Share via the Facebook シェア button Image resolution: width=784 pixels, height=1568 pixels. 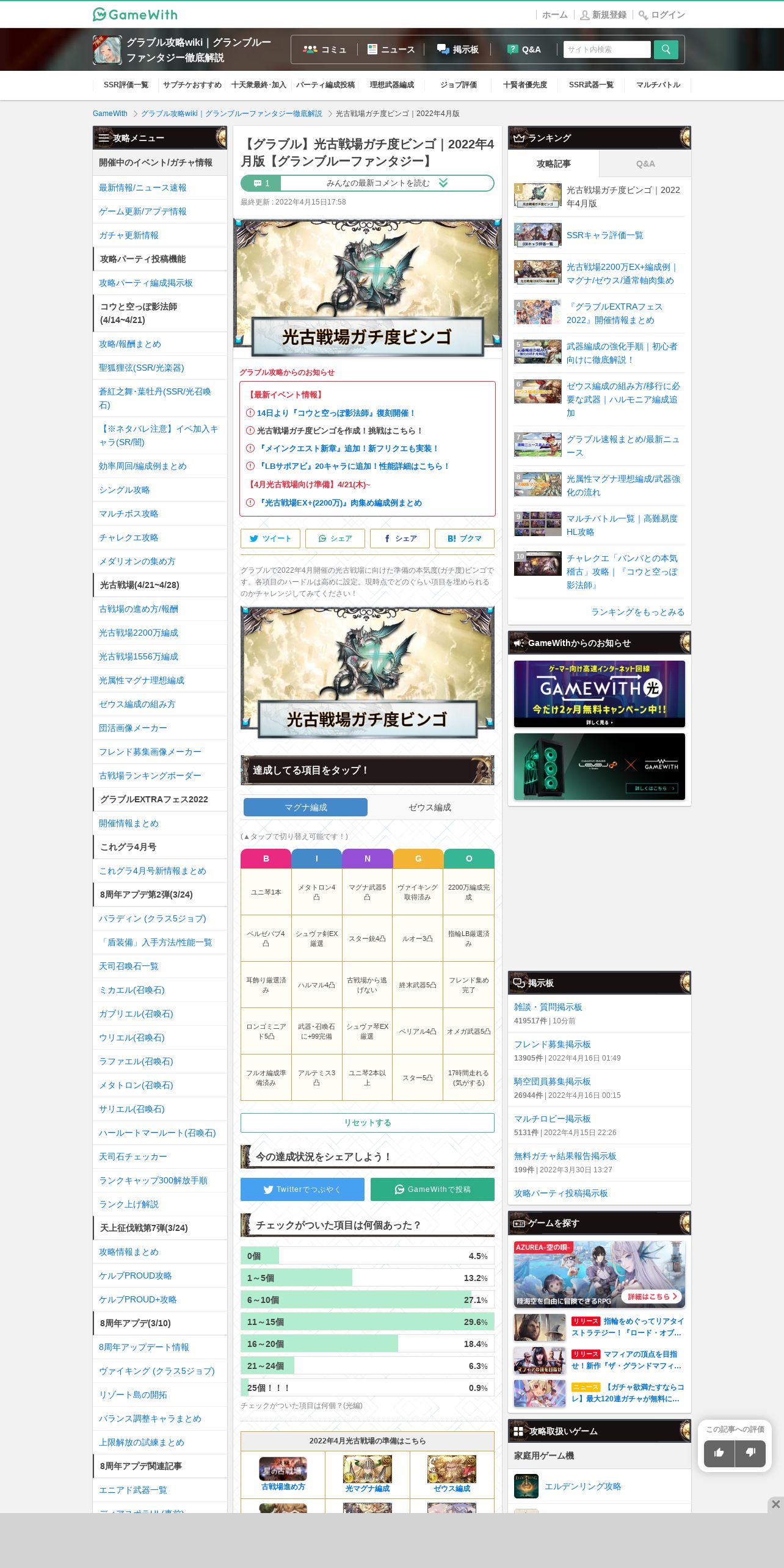pyautogui.click(x=400, y=539)
